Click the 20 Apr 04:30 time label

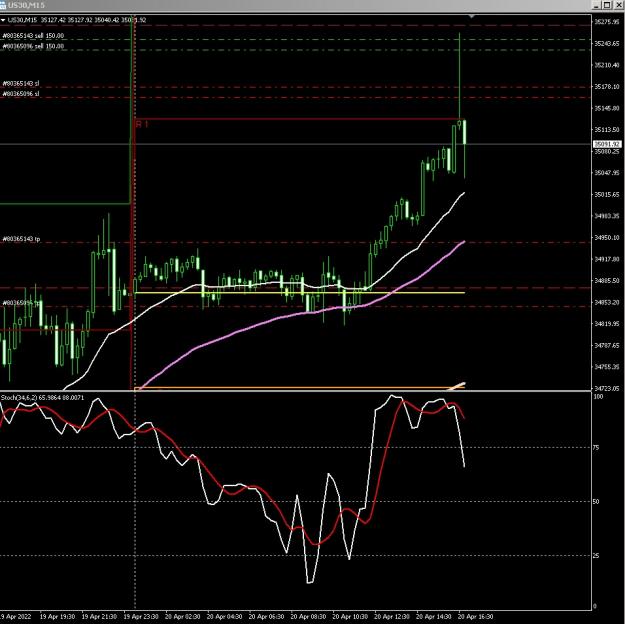pos(224,617)
